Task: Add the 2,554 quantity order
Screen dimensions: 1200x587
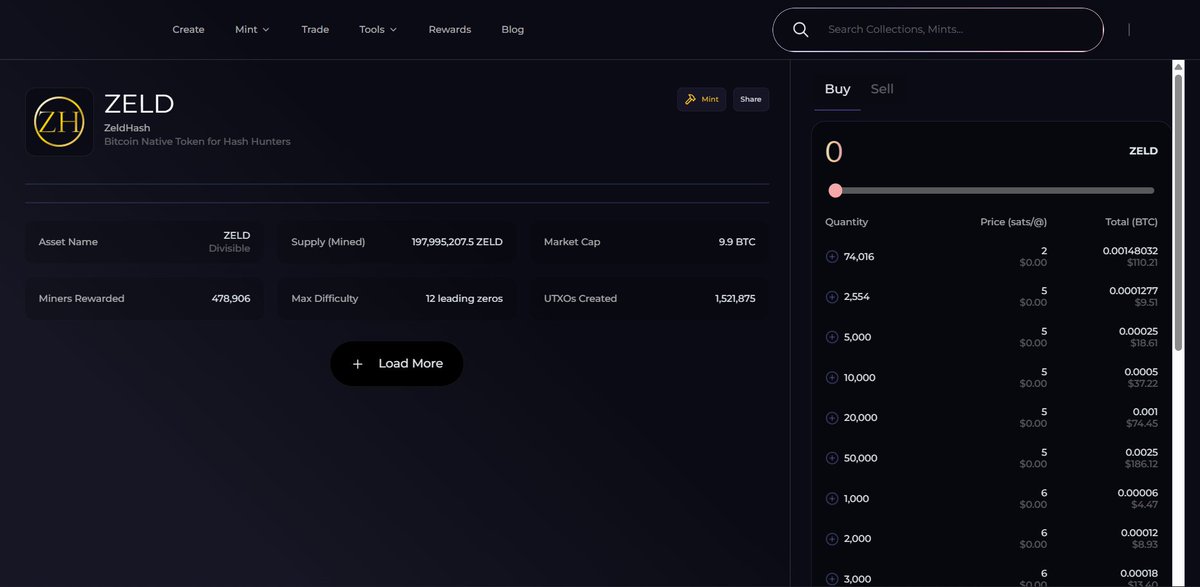Action: point(832,297)
